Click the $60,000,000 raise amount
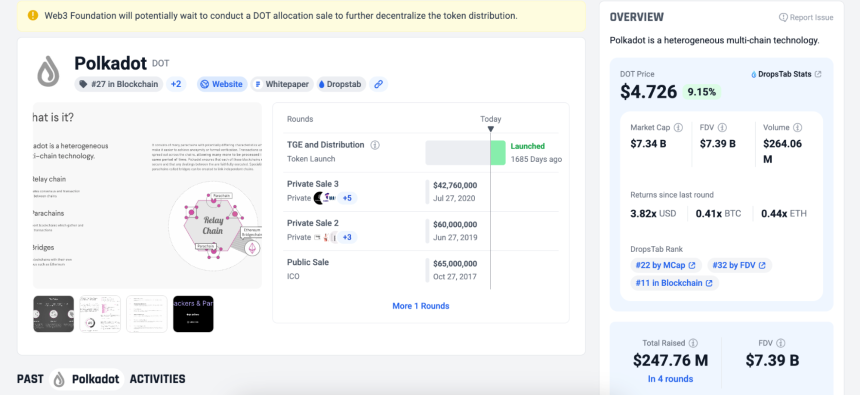The width and height of the screenshot is (860, 395). pos(455,224)
